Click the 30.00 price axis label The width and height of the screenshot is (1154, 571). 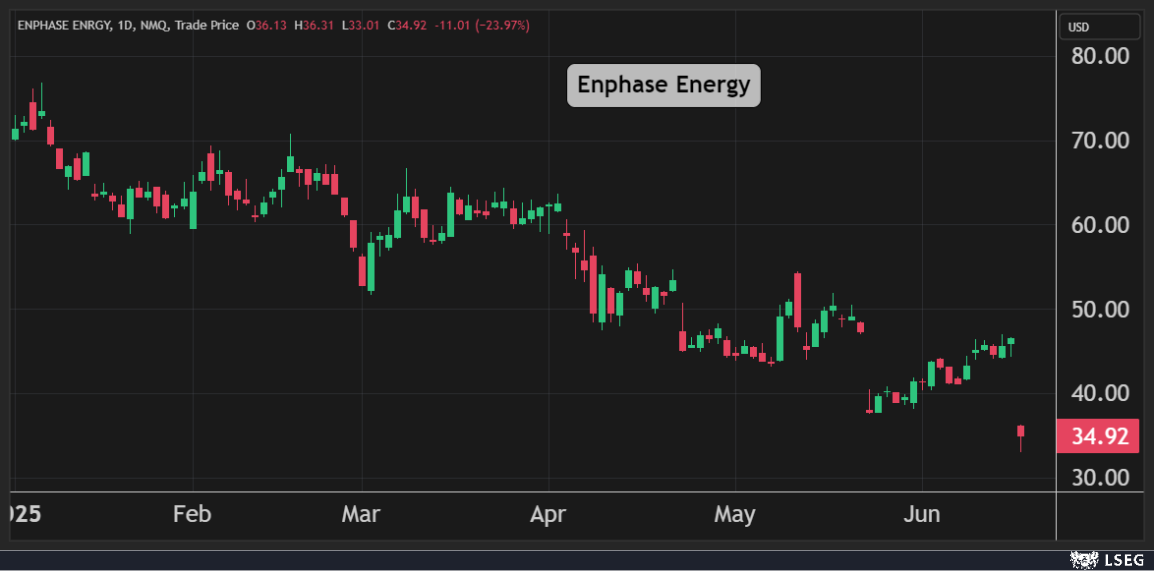tap(1100, 477)
